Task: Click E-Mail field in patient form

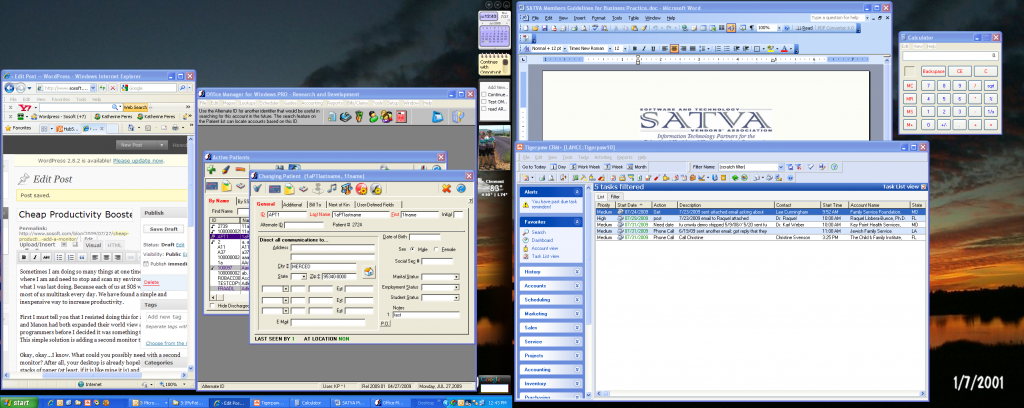Action: click(328, 322)
